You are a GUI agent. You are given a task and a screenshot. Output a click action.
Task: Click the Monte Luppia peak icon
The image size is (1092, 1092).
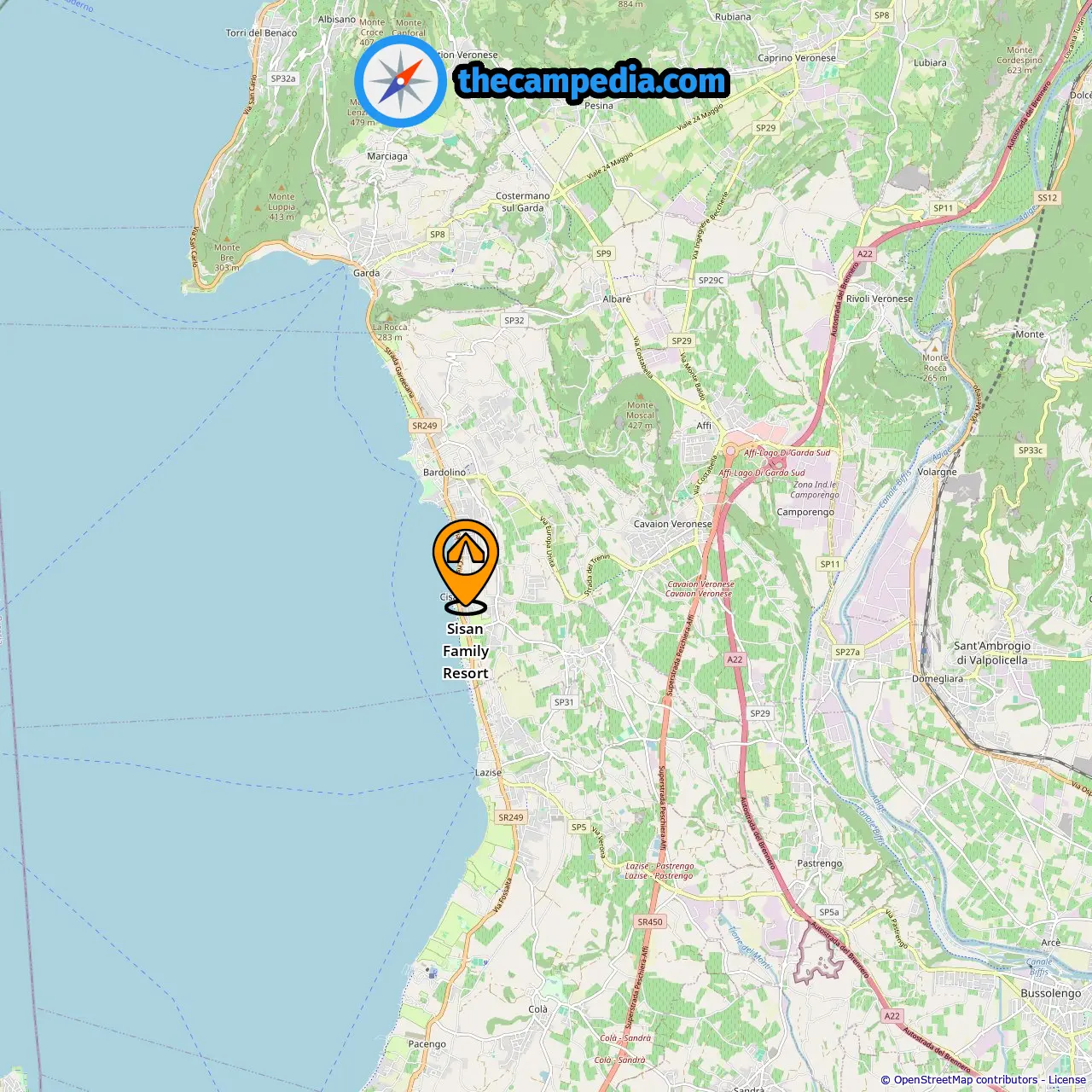coord(258,208)
